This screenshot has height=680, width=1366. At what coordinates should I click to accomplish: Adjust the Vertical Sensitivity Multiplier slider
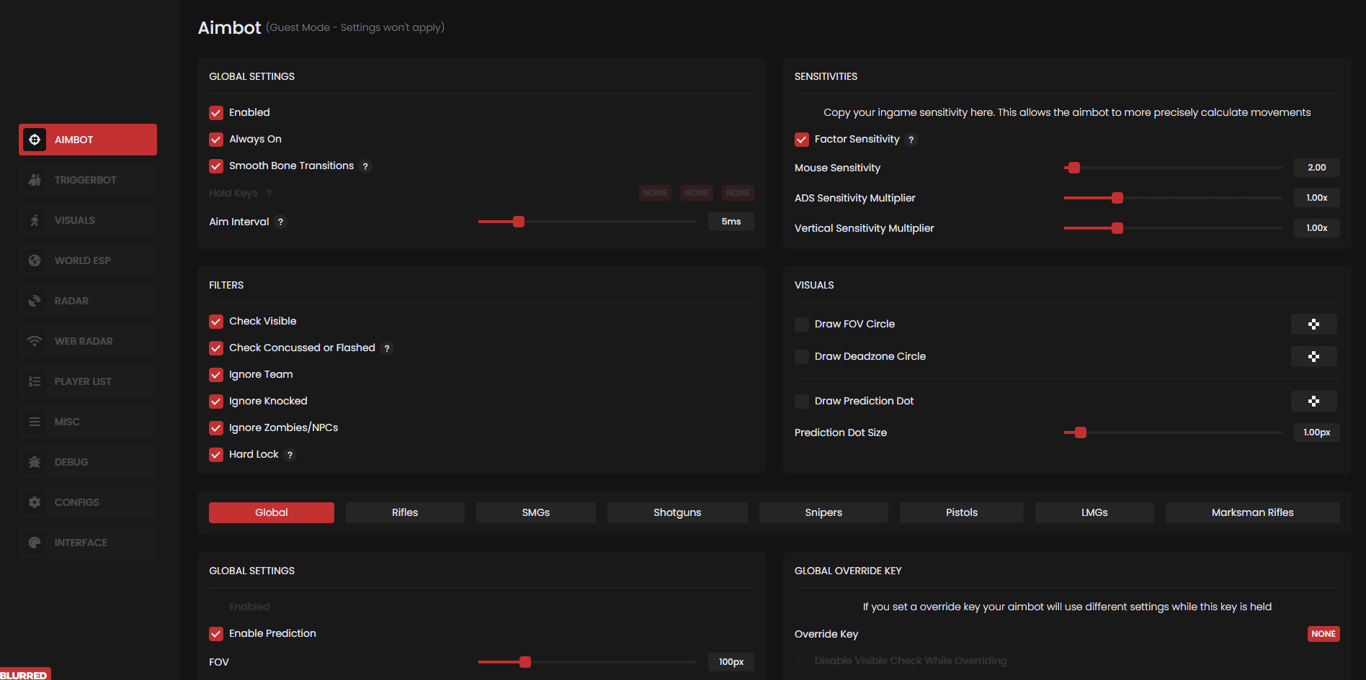[1173, 228]
